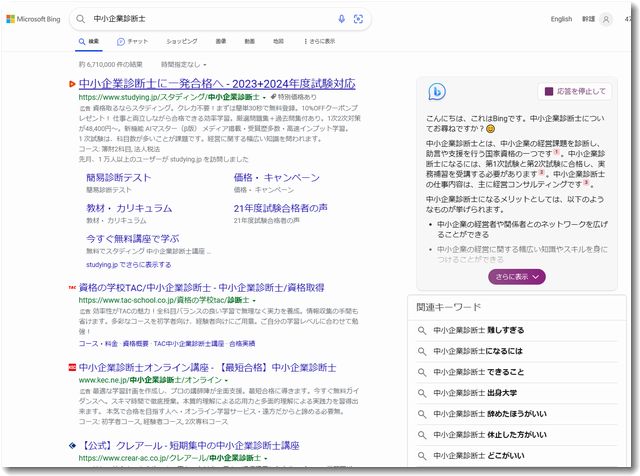Switch to the チャット tab
Image resolution: width=640 pixels, height=476 pixels.
132,41
